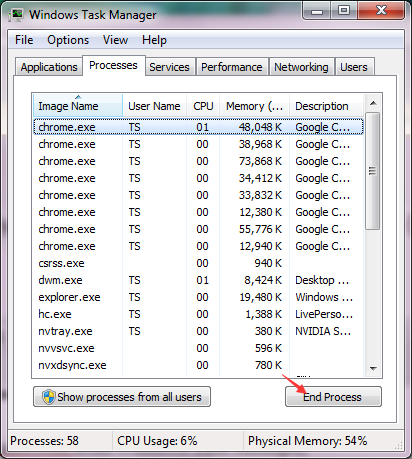Click the process list scrollbar thumb
Screen dimensions: 412x459
[373, 171]
